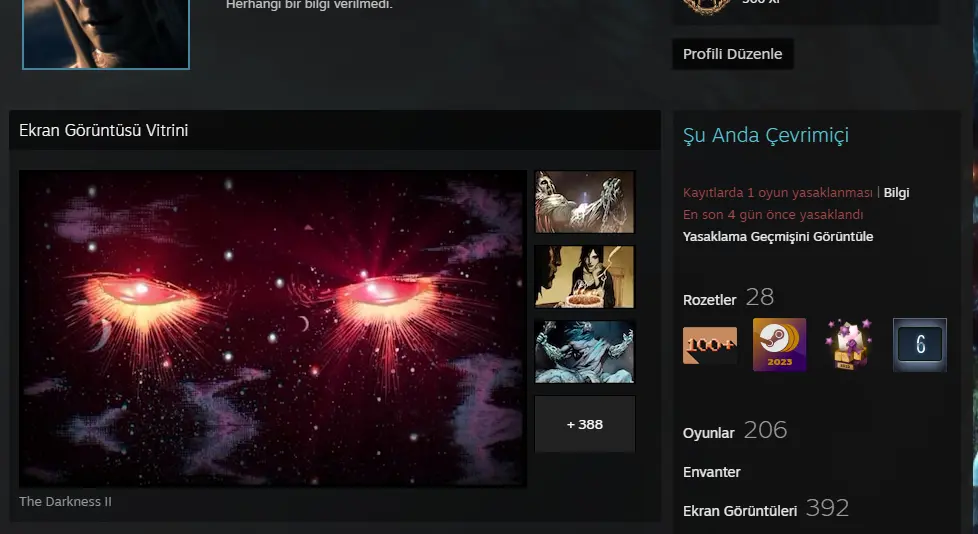Click The Darkness II caption text
The width and height of the screenshot is (978, 534).
pyautogui.click(x=65, y=502)
